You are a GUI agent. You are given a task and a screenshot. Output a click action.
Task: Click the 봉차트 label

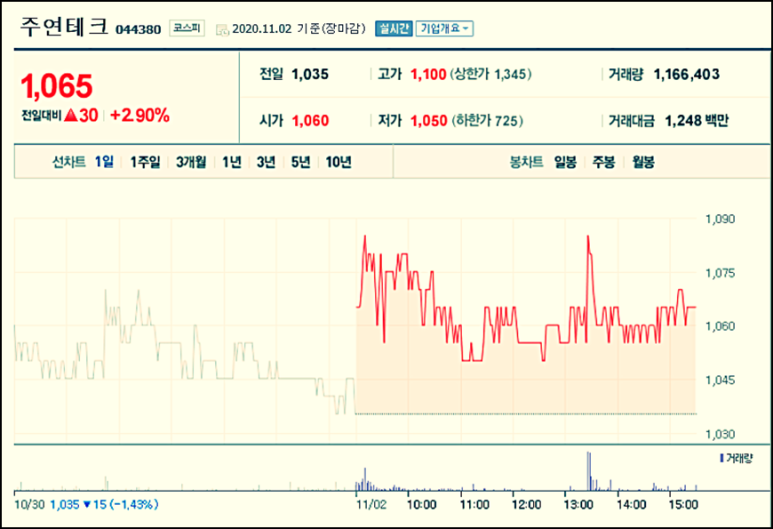[x=526, y=162]
